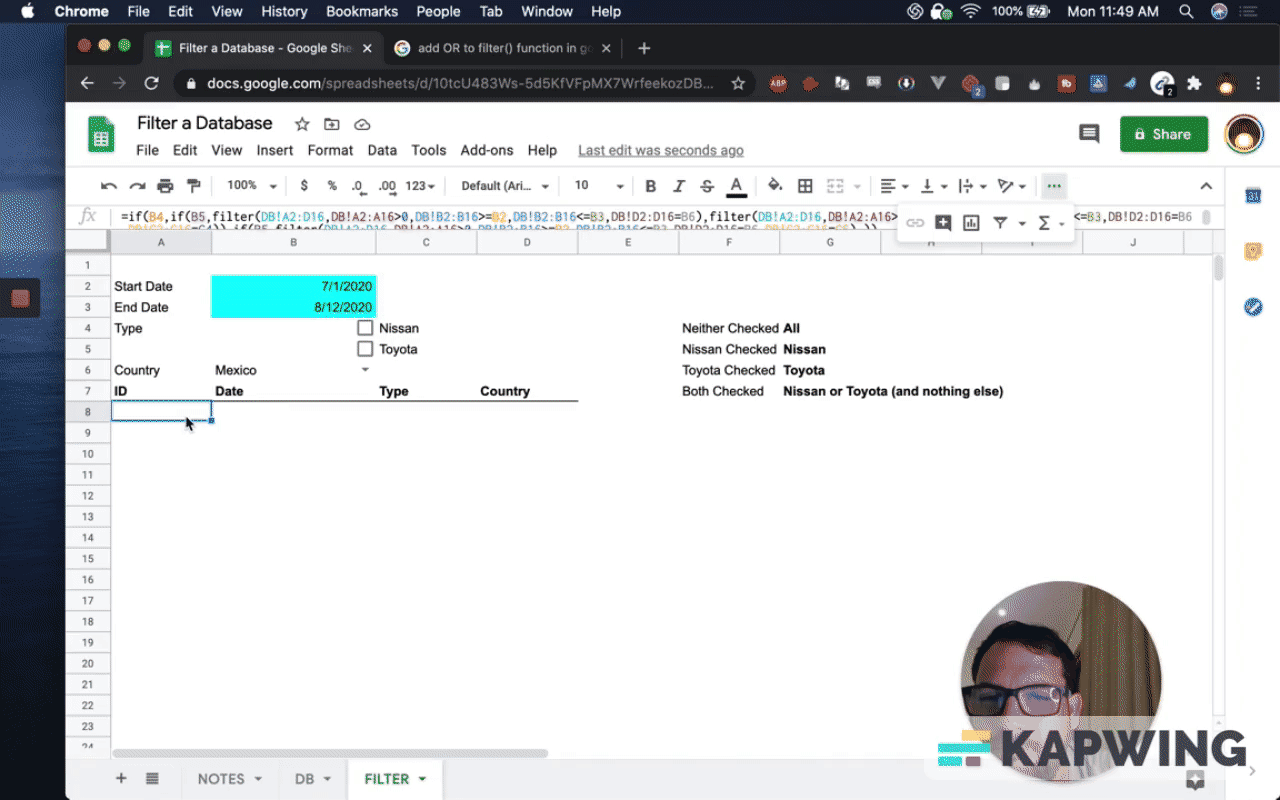Viewport: 1280px width, 800px height.
Task: Select the Start Date cell 7/1/2020
Action: [x=294, y=286]
